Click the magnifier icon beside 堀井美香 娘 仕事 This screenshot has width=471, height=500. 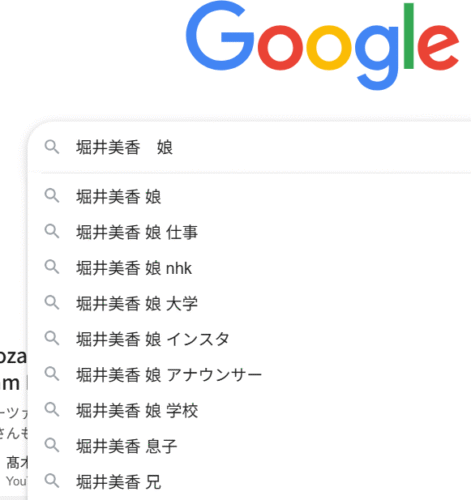click(52, 231)
